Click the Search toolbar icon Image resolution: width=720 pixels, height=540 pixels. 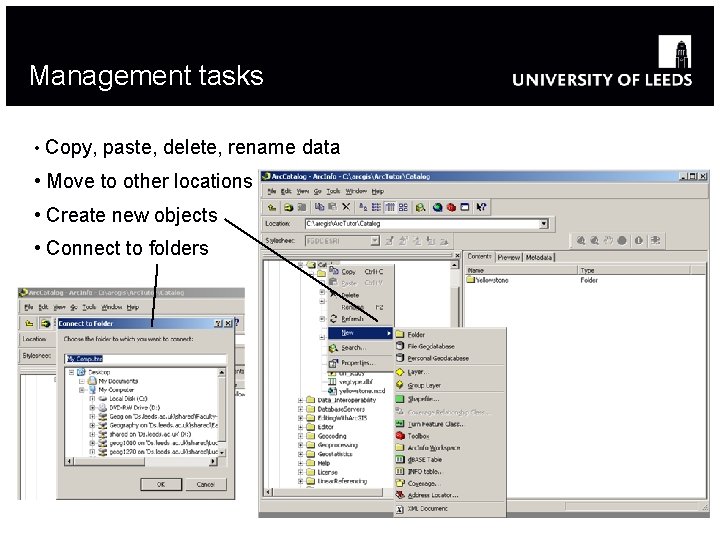coord(420,208)
